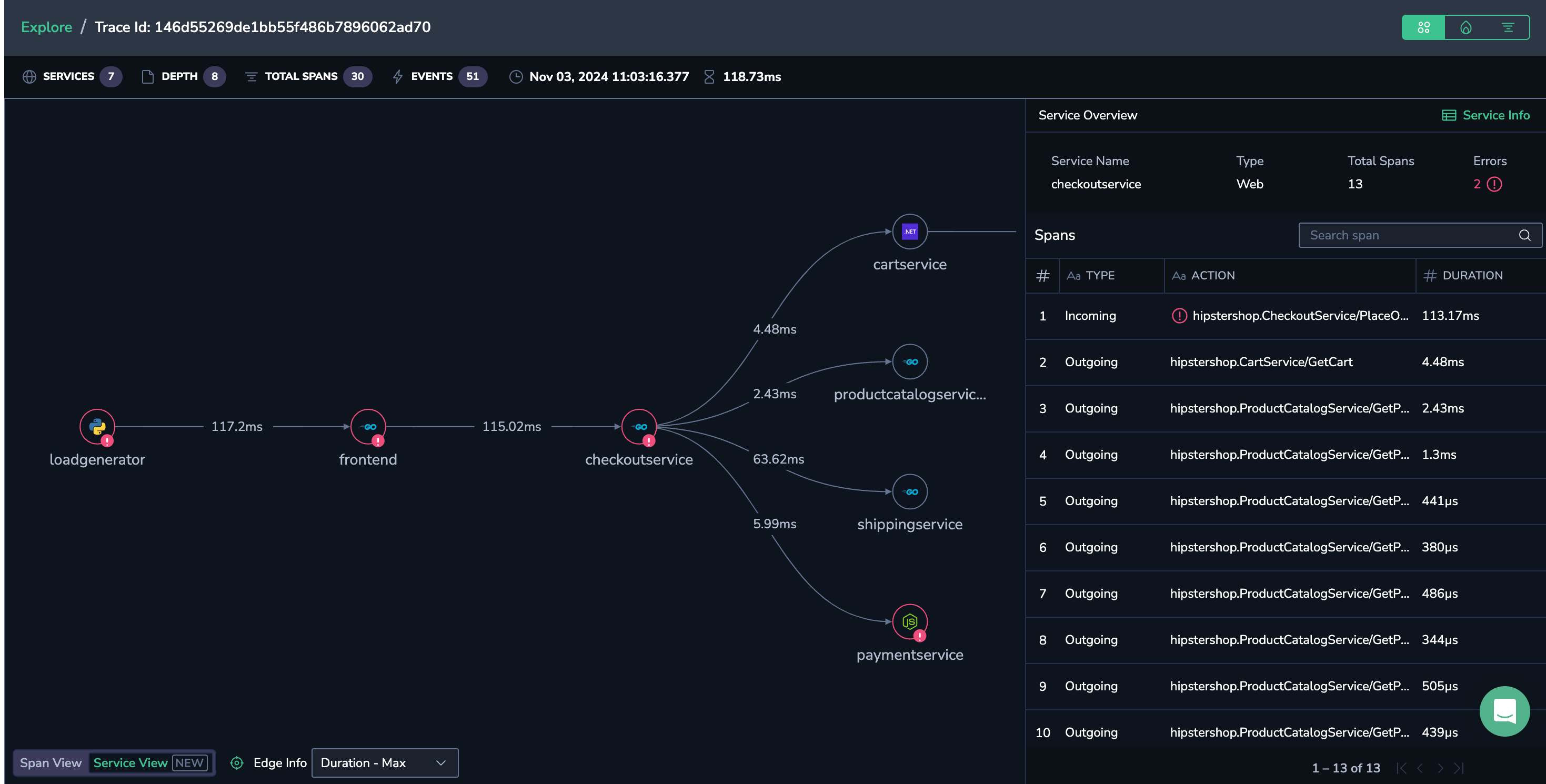Click the 5.99ms edge to paymentservice
Screen dimensions: 1546x784
tap(774, 524)
